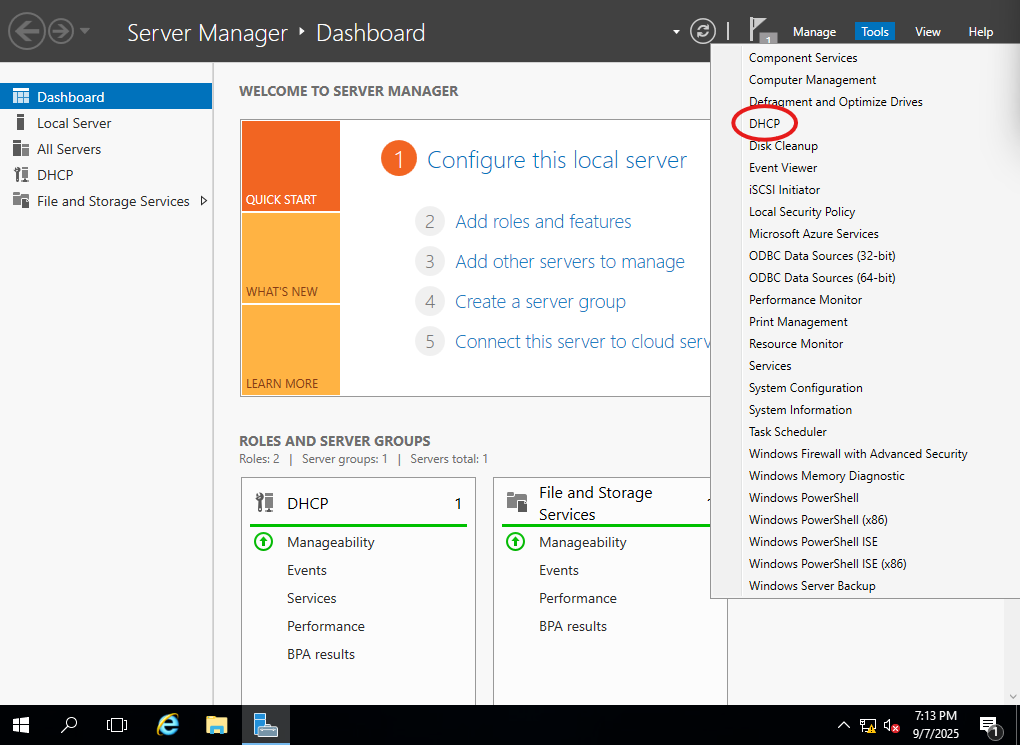Click File and Storage Services sidebar icon
Screen dimensions: 1020x745
tap(21, 201)
